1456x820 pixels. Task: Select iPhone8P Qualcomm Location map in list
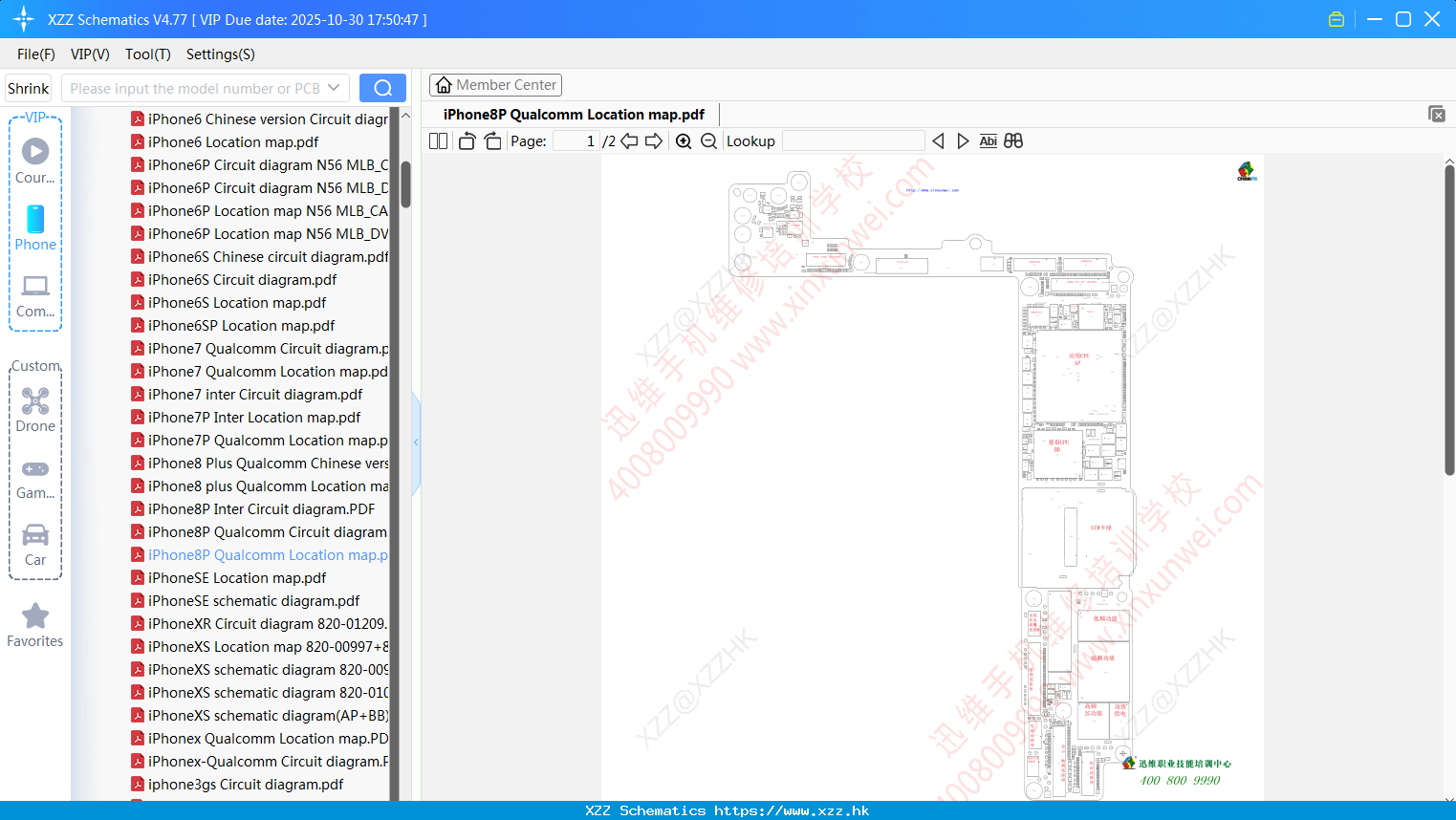(x=268, y=554)
